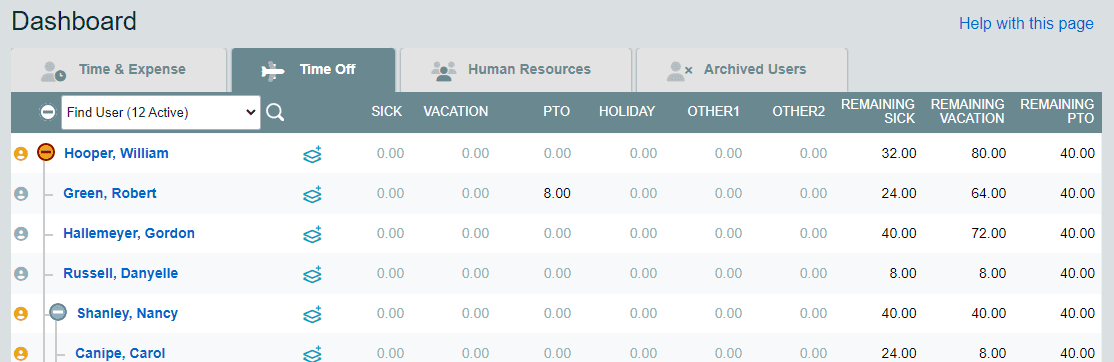This screenshot has height=362, width=1114.
Task: Open Hallemeyer, Gordon user link
Action: coord(129,234)
